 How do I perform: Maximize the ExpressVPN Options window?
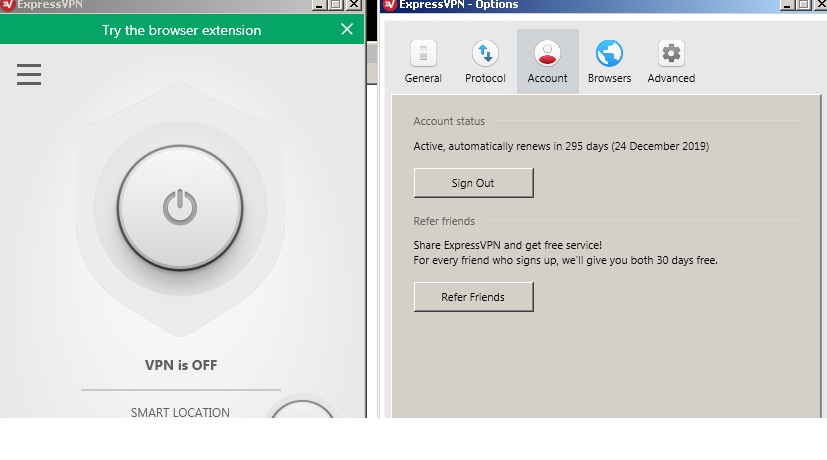pos(804,5)
